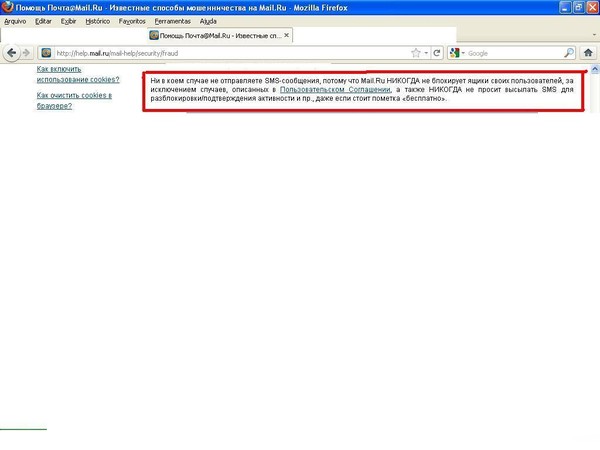Open the Как очистить cookies в браузере link
600x450 pixels.
[x=74, y=100]
